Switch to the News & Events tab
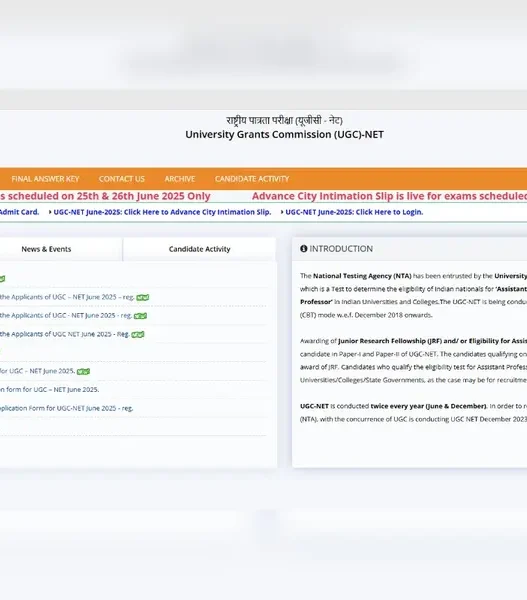Image resolution: width=527 pixels, height=600 pixels. click(x=46, y=249)
